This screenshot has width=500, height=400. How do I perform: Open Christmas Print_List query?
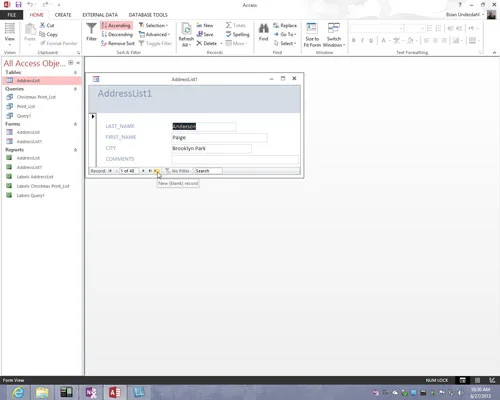(36, 97)
